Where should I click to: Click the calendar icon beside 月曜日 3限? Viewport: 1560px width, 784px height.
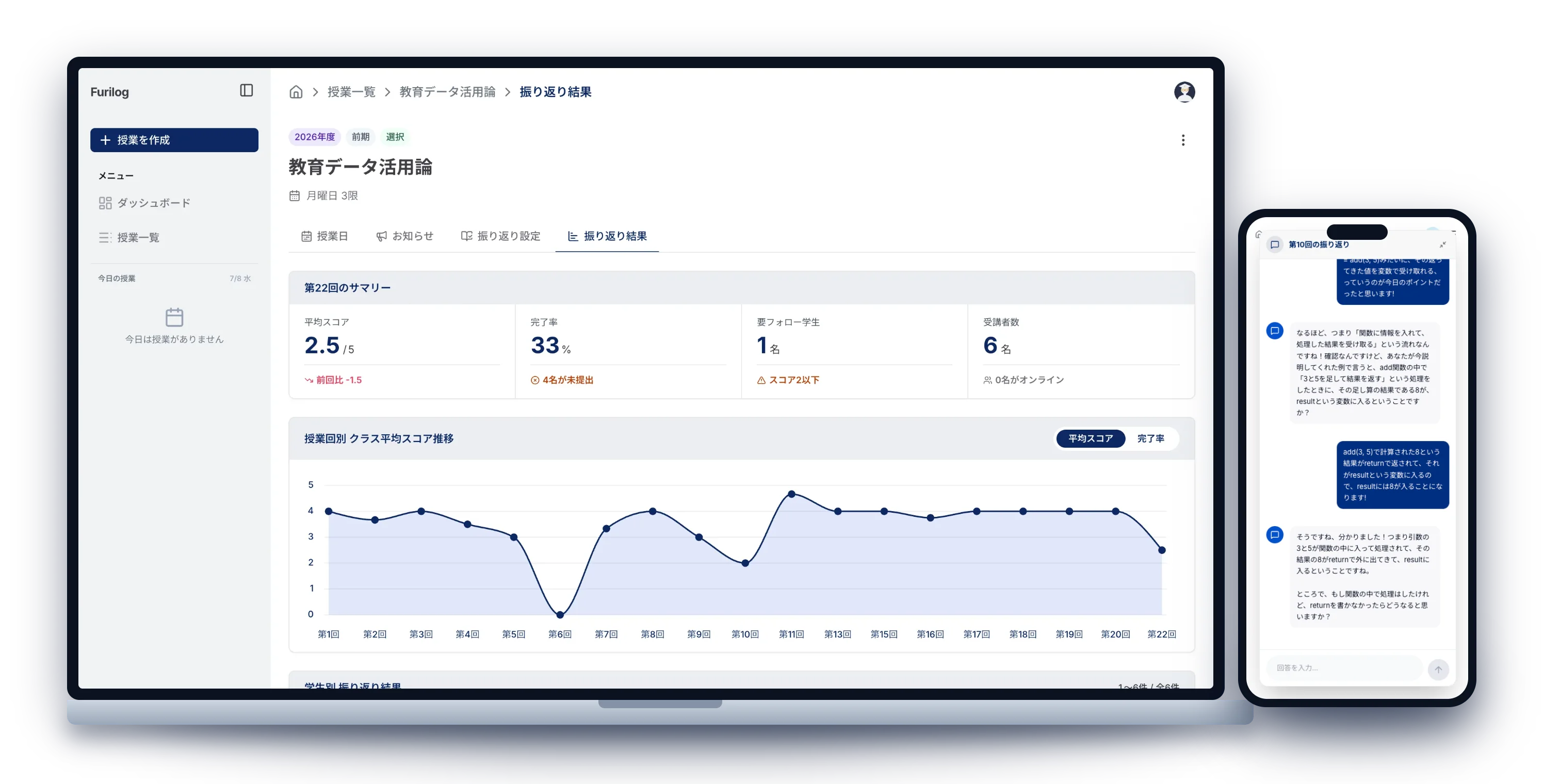(x=295, y=196)
